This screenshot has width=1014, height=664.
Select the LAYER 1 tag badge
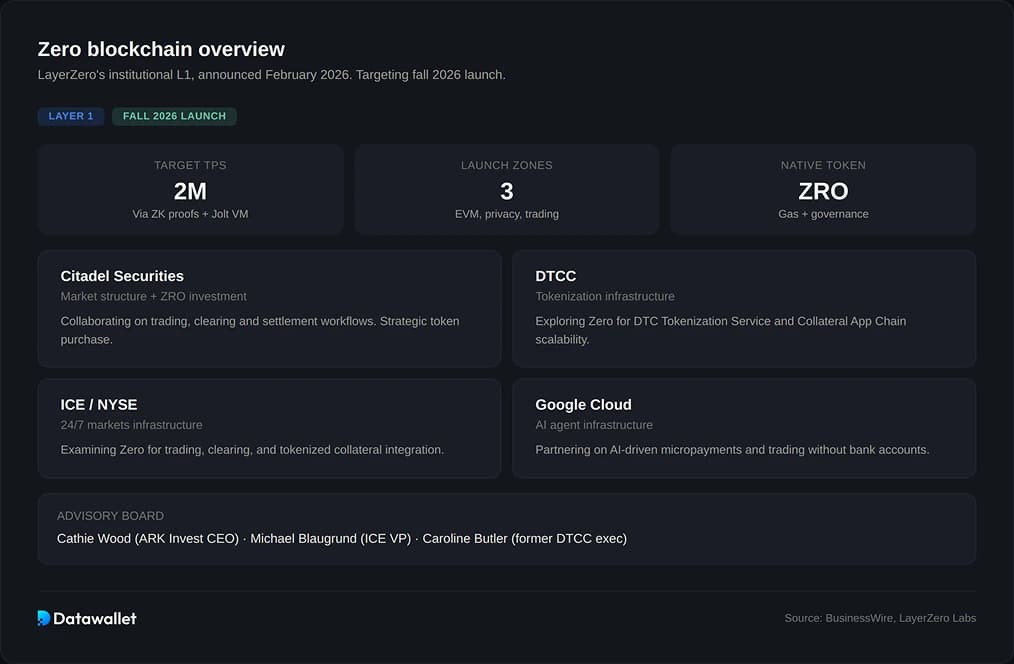pos(71,116)
